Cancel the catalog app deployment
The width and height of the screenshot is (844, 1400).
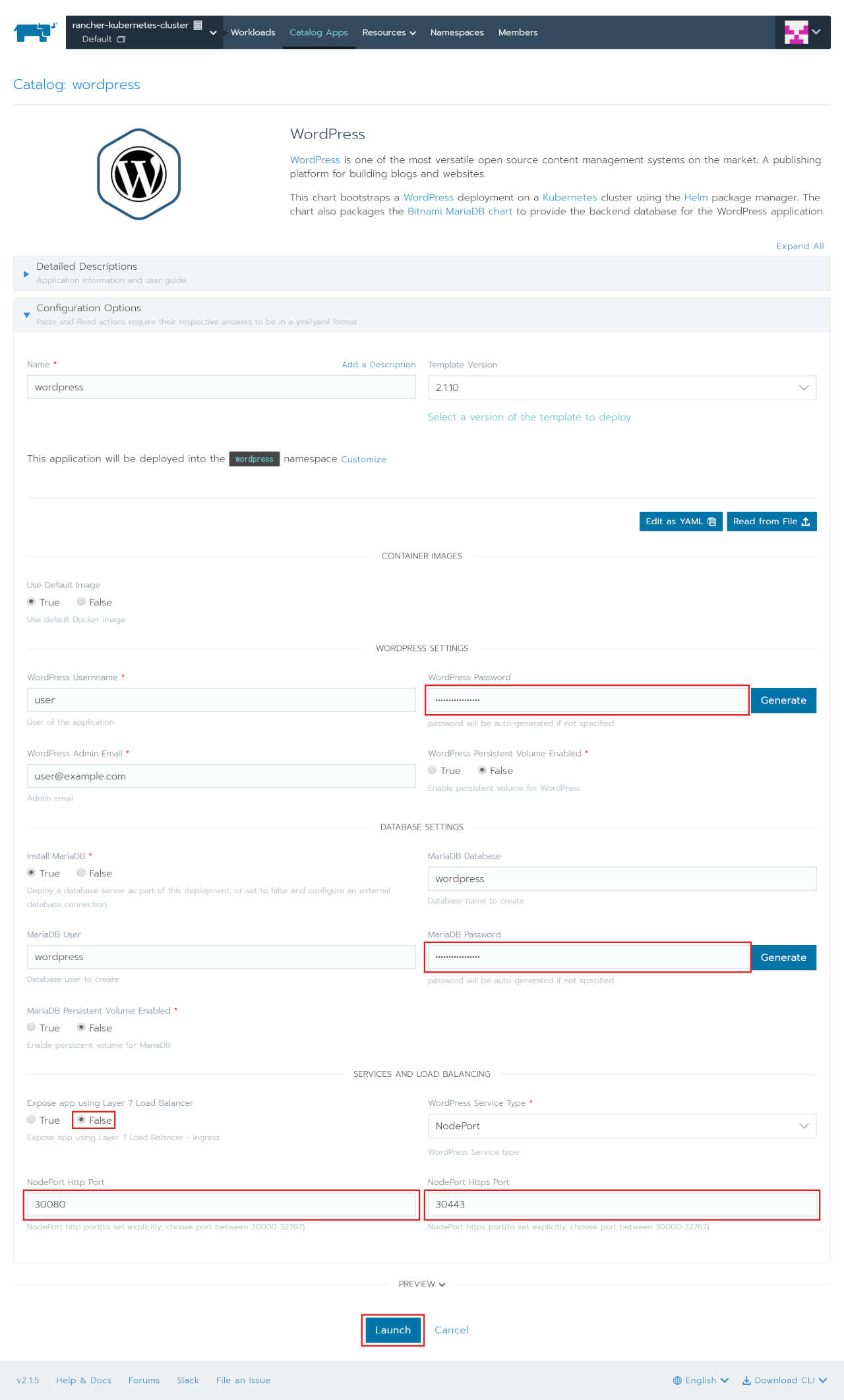click(452, 1330)
